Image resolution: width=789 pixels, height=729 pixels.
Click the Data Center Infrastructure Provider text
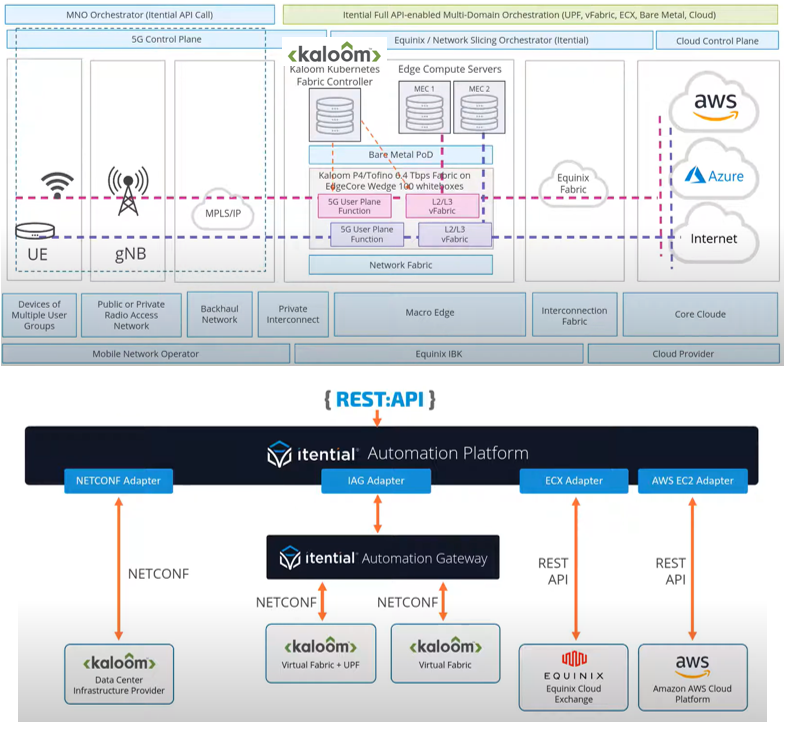119,685
